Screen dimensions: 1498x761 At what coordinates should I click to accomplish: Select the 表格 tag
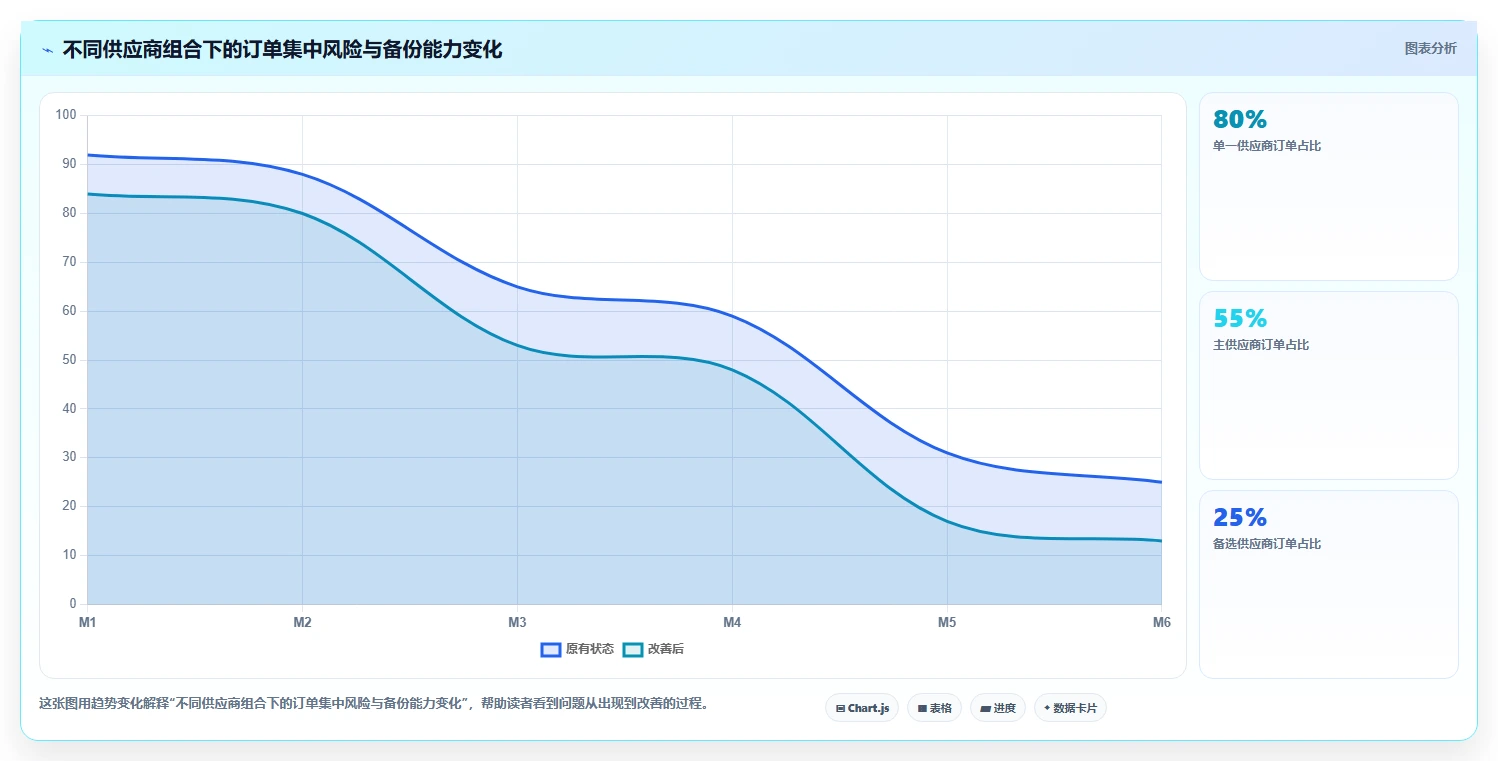934,708
